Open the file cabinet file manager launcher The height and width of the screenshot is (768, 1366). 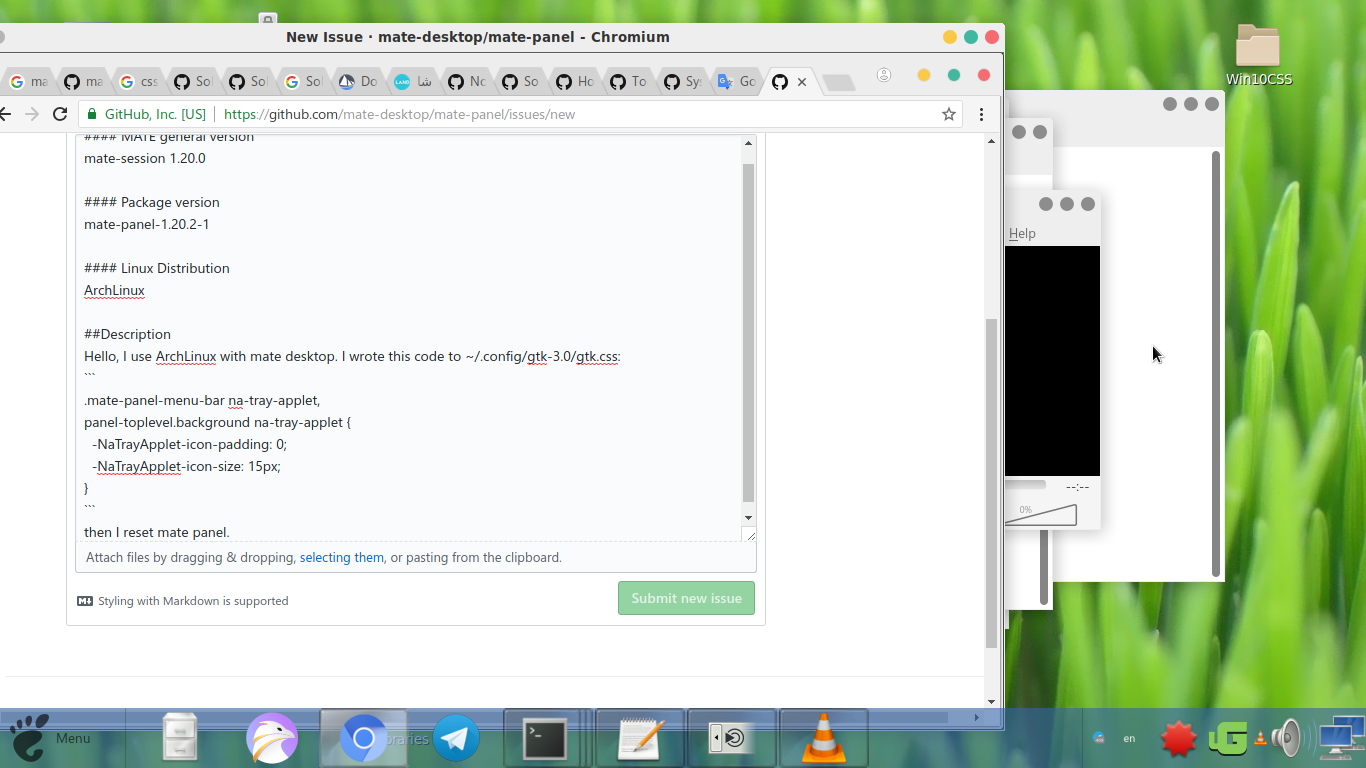(x=180, y=738)
